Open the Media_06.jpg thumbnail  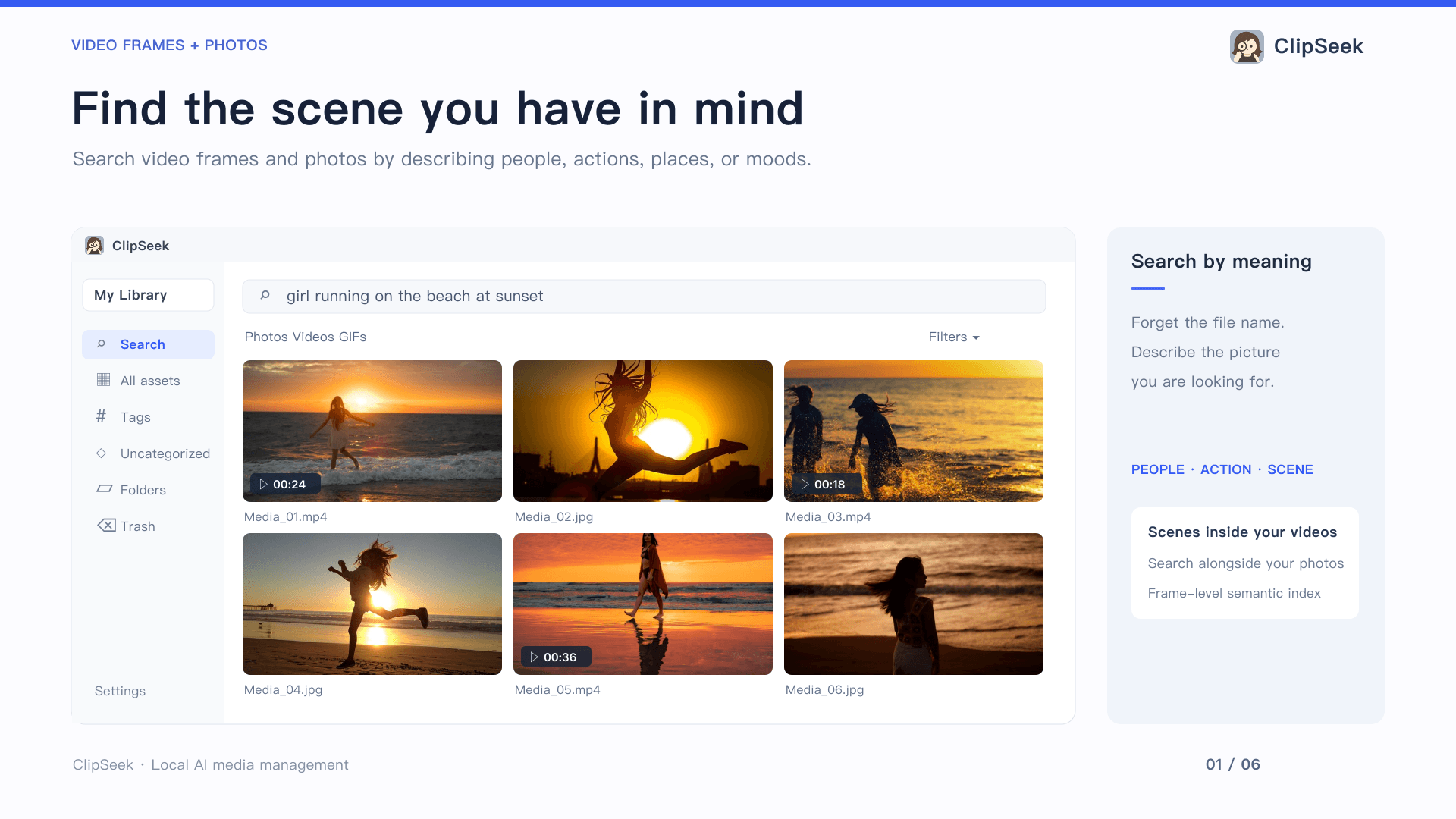point(914,604)
